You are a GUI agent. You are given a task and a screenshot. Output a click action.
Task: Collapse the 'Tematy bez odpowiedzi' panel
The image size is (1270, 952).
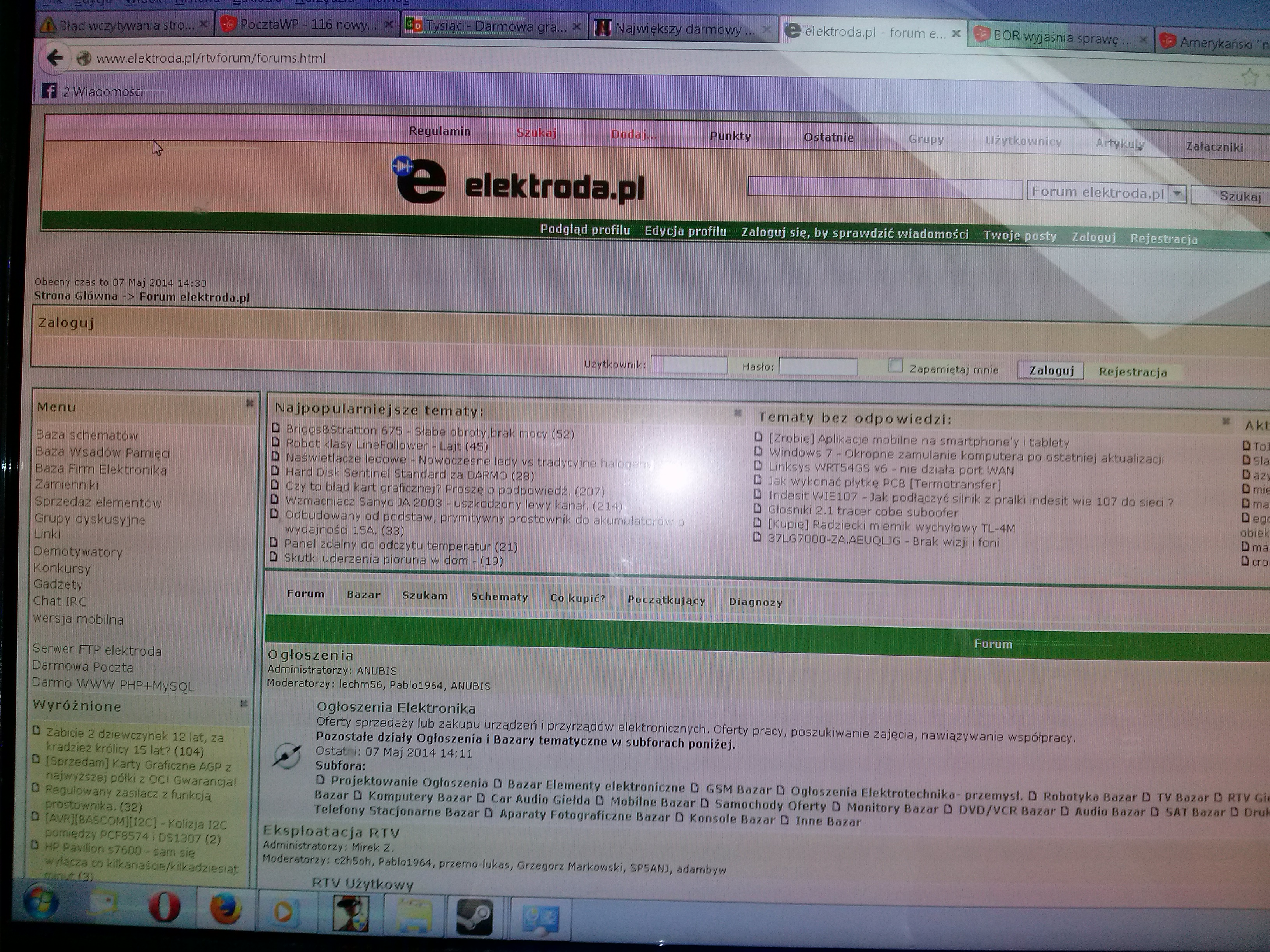pyautogui.click(x=1225, y=421)
